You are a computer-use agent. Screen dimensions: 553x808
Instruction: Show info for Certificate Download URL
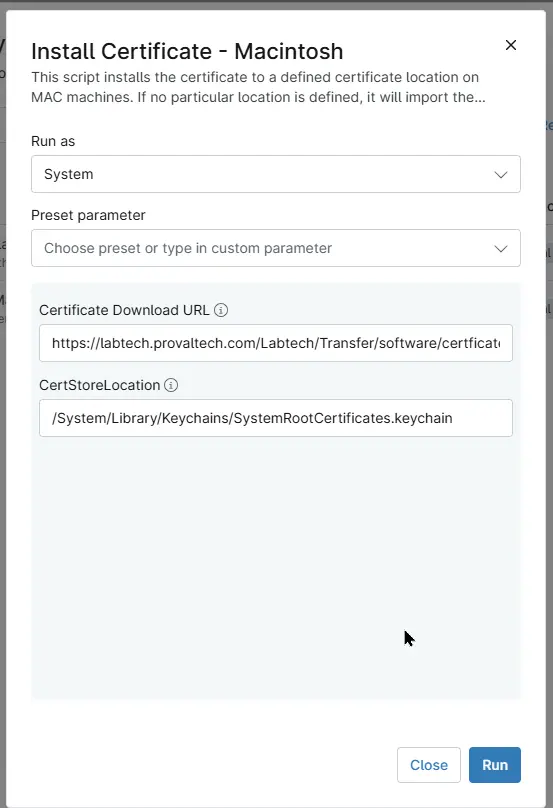tap(221, 310)
